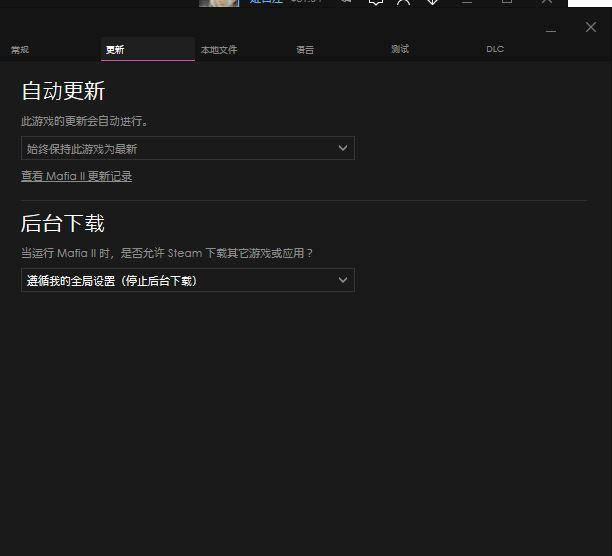This screenshot has height=556, width=612.
Task: Switch to the 常规 tab
Action: point(20,50)
